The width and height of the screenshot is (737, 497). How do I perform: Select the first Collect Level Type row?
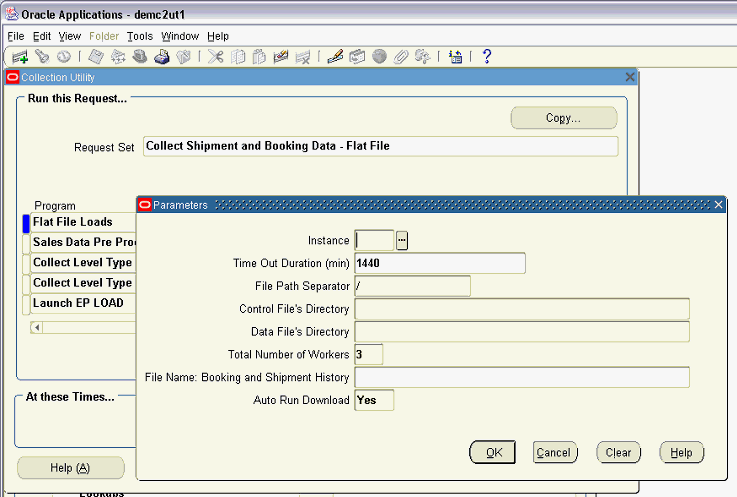(83, 262)
